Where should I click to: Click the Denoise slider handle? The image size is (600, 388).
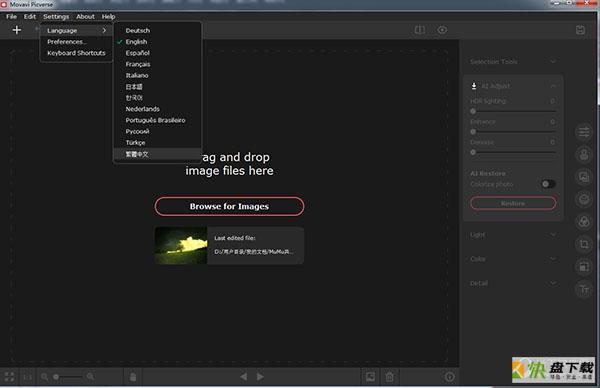[x=473, y=152]
